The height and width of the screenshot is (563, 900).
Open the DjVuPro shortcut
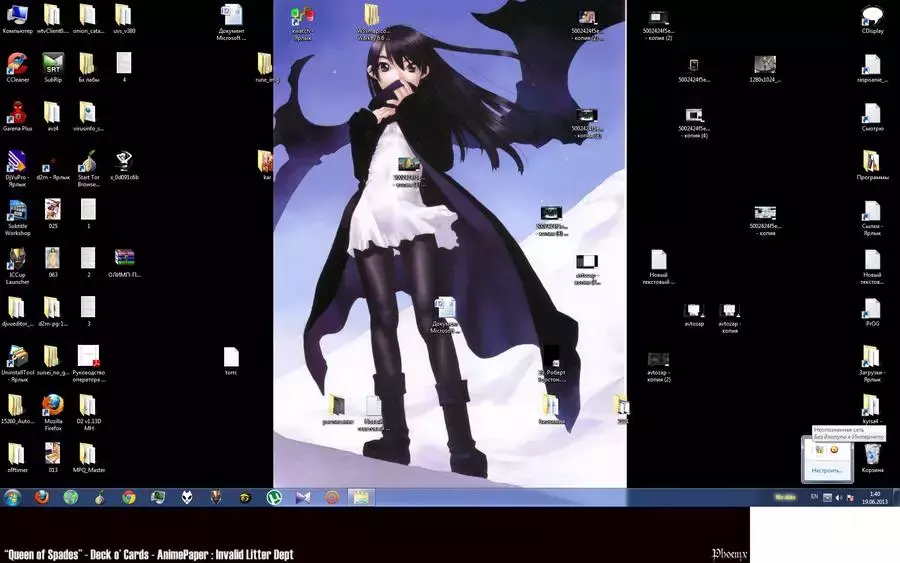pos(17,168)
